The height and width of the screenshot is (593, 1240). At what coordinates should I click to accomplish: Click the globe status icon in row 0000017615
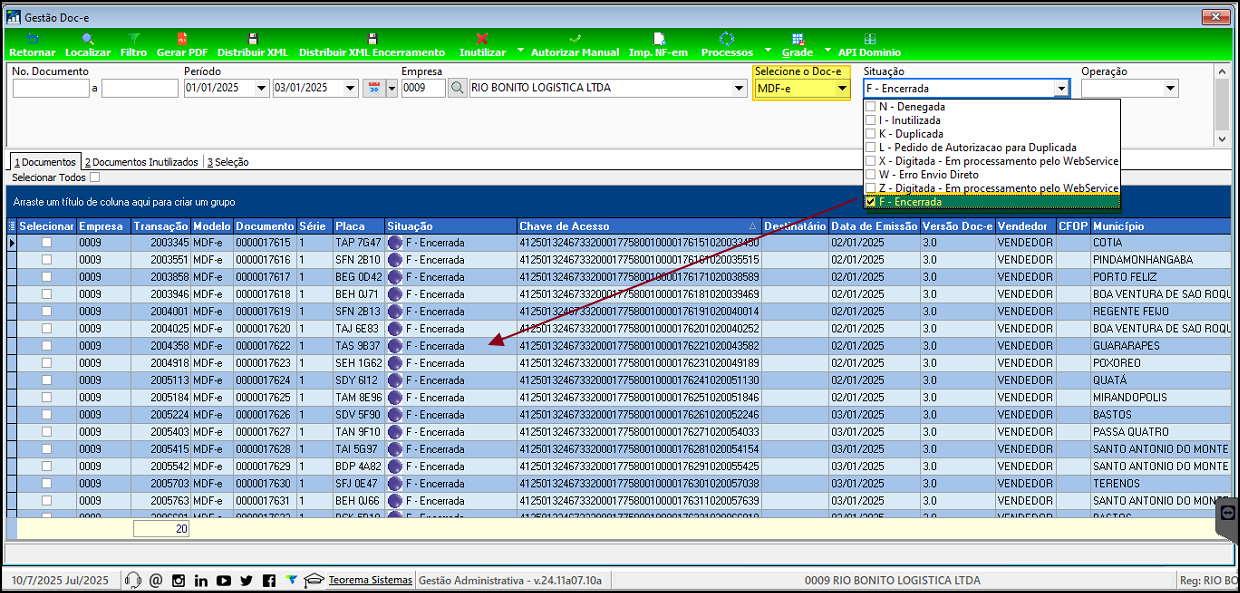[x=395, y=243]
